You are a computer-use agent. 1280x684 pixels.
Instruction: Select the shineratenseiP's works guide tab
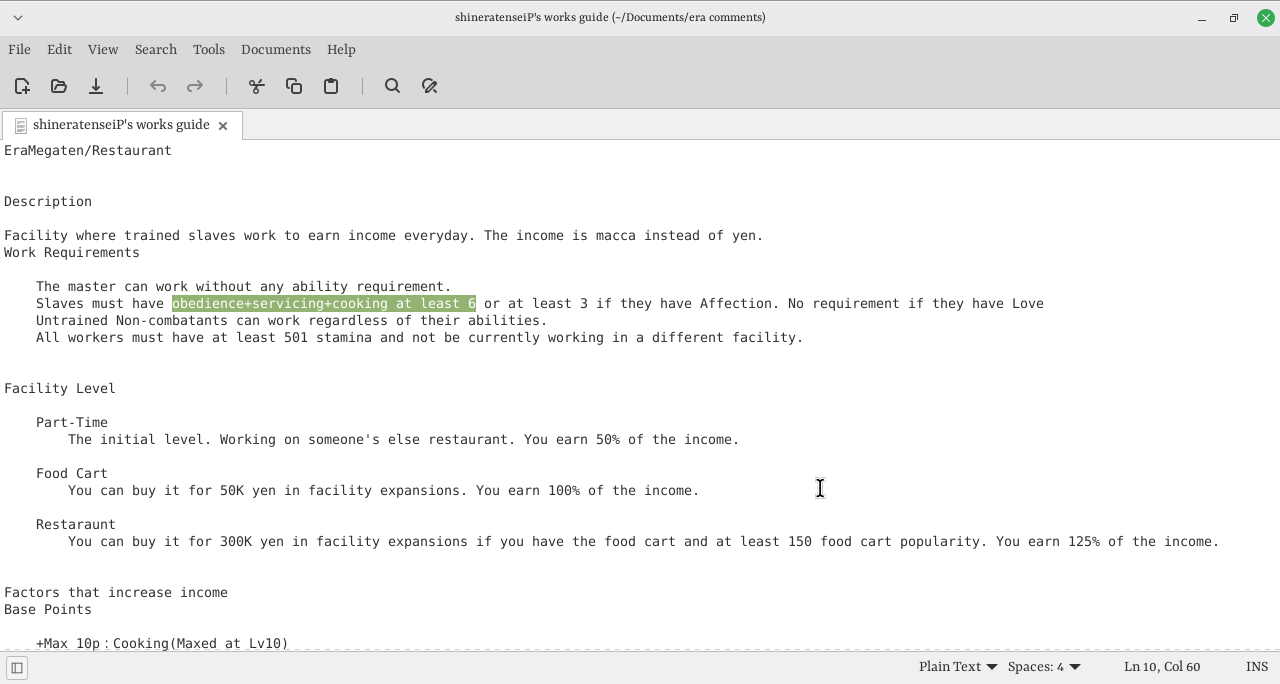coord(121,125)
